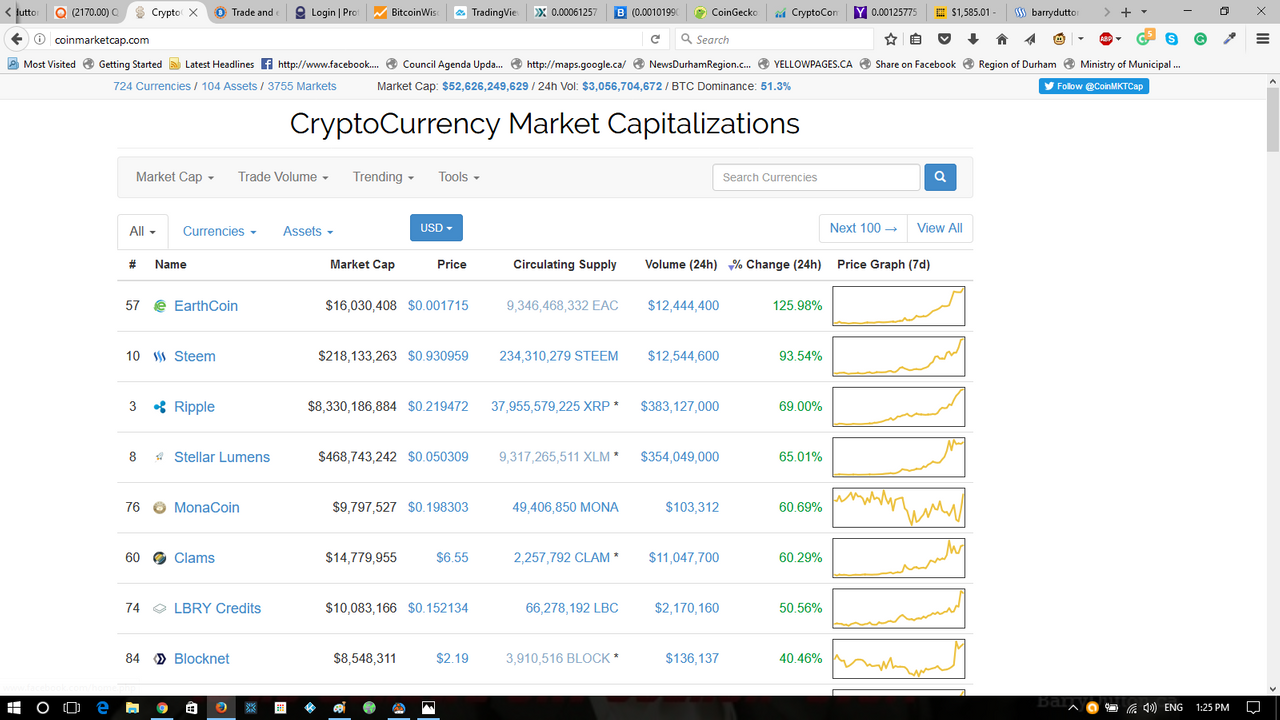Viewport: 1280px width, 720px height.
Task: Bookmark this page with the star icon
Action: [891, 39]
